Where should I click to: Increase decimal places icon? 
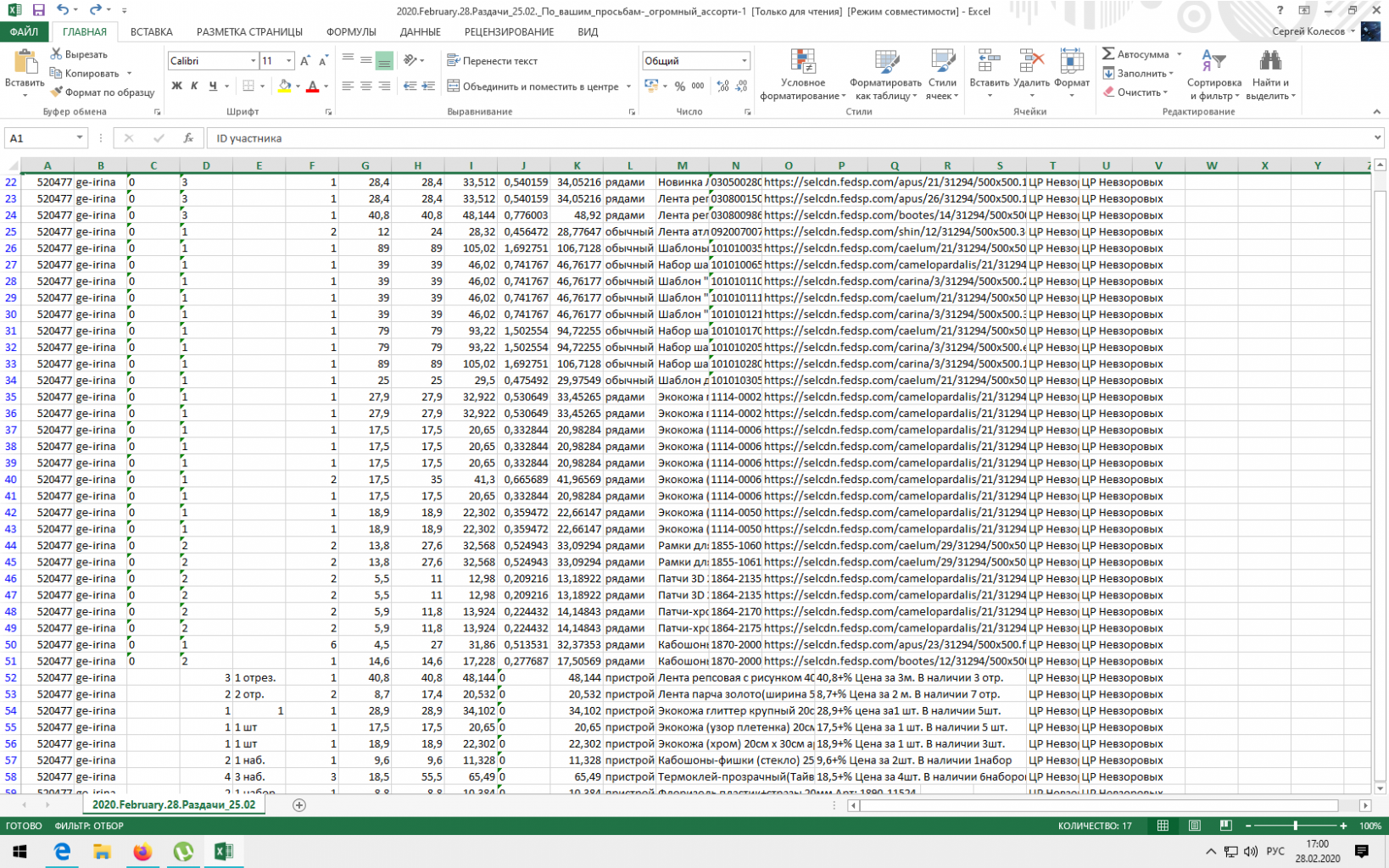(722, 86)
